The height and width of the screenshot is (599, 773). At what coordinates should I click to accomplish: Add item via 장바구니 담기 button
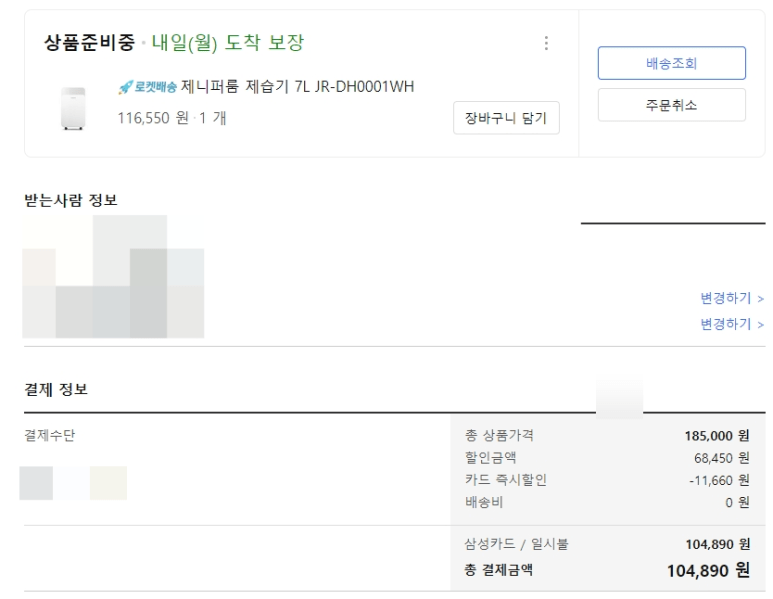pyautogui.click(x=505, y=117)
